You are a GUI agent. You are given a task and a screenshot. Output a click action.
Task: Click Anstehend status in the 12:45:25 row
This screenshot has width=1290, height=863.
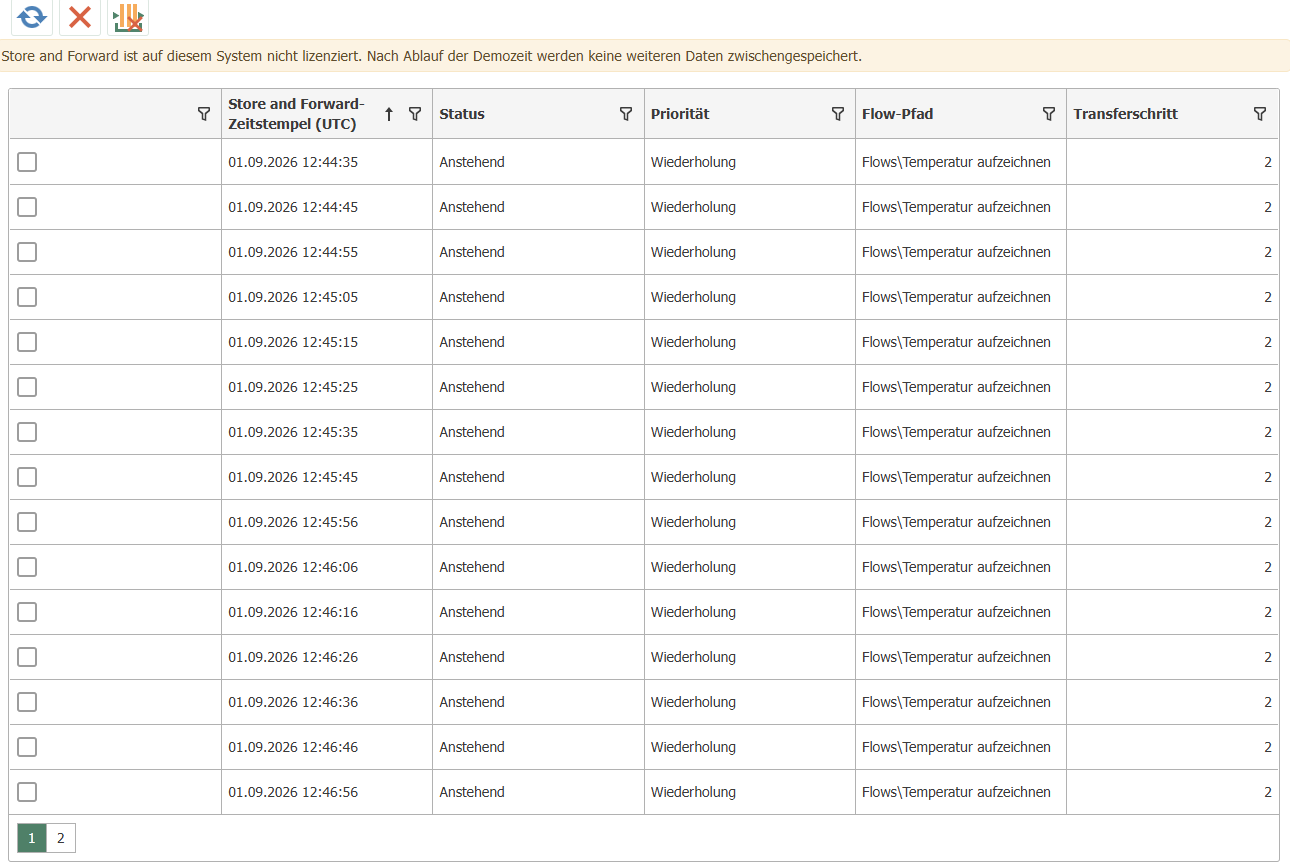tap(472, 387)
